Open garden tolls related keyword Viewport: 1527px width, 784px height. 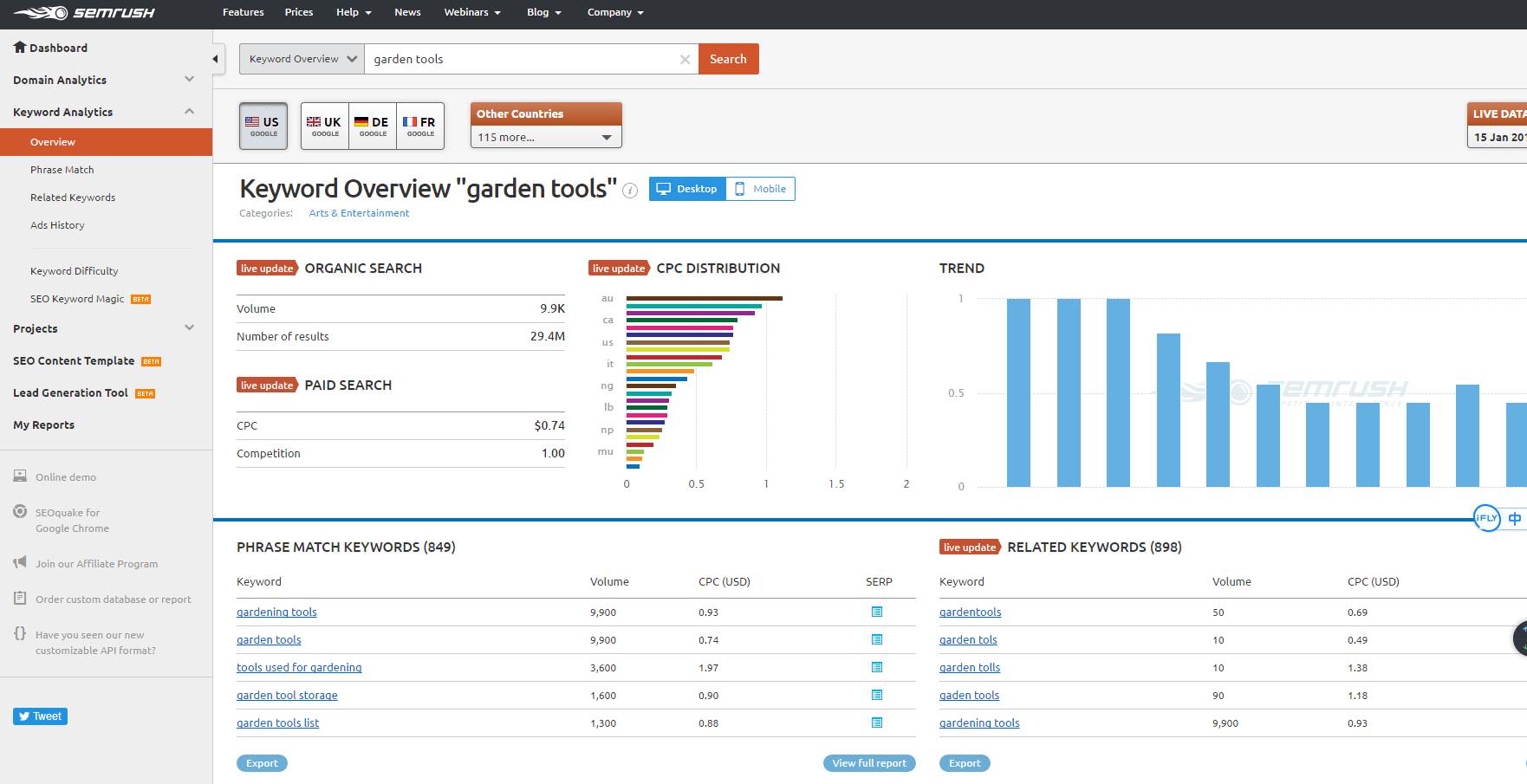click(x=970, y=668)
